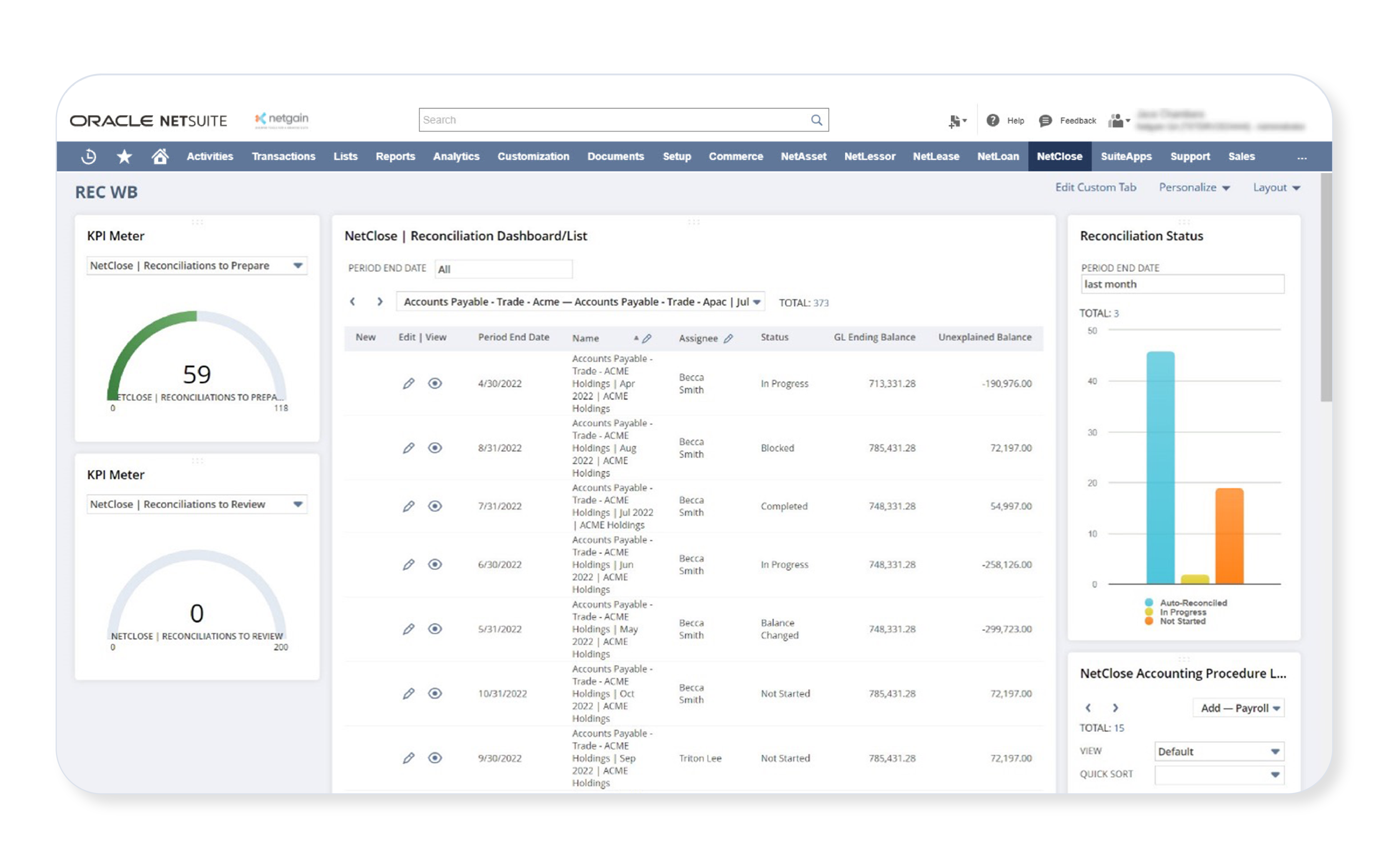Click the search magnifier icon
Viewport: 1389px width, 868px height.
click(x=816, y=120)
